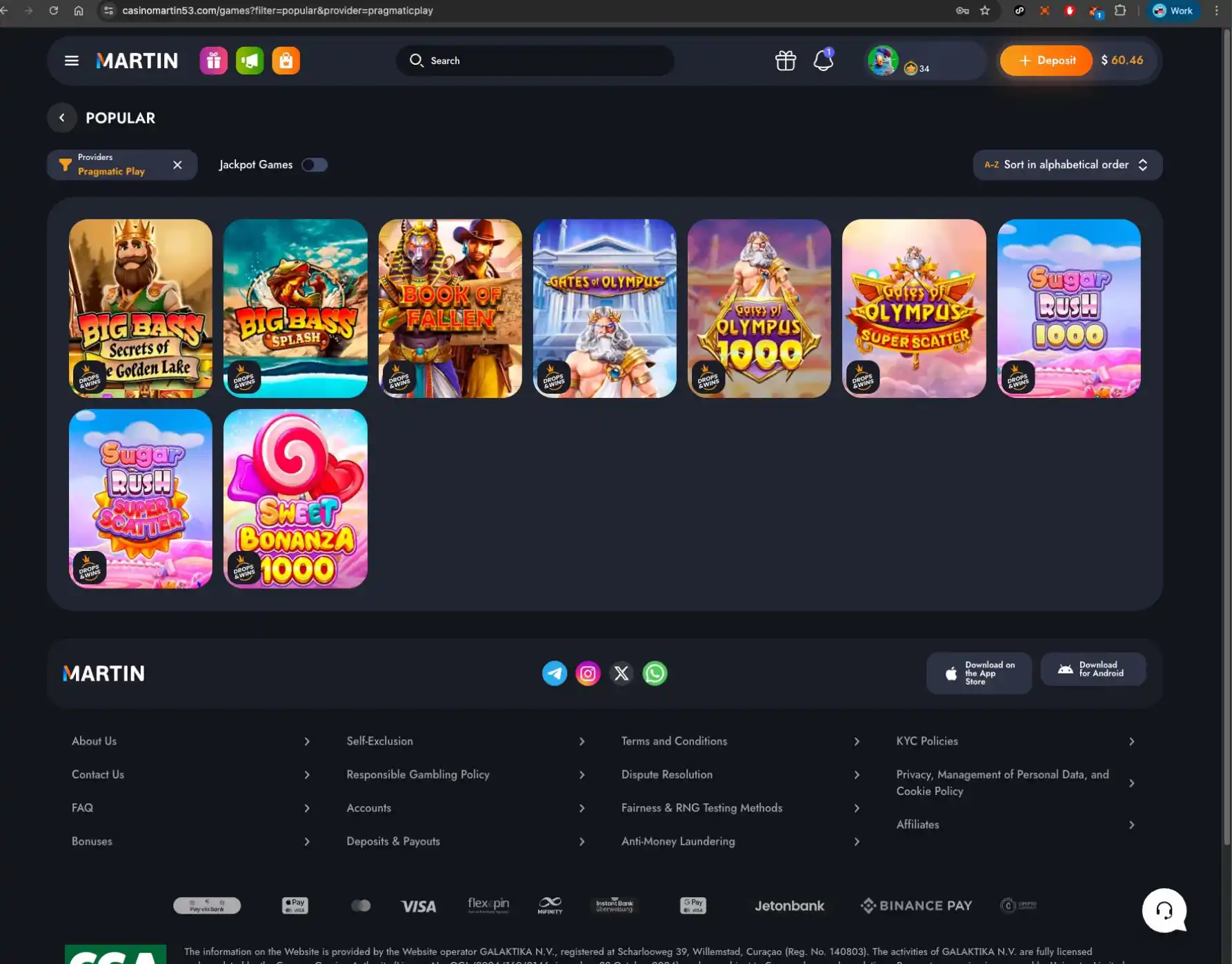Open live support chat headset icon
The width and height of the screenshot is (1232, 964).
coord(1164,910)
